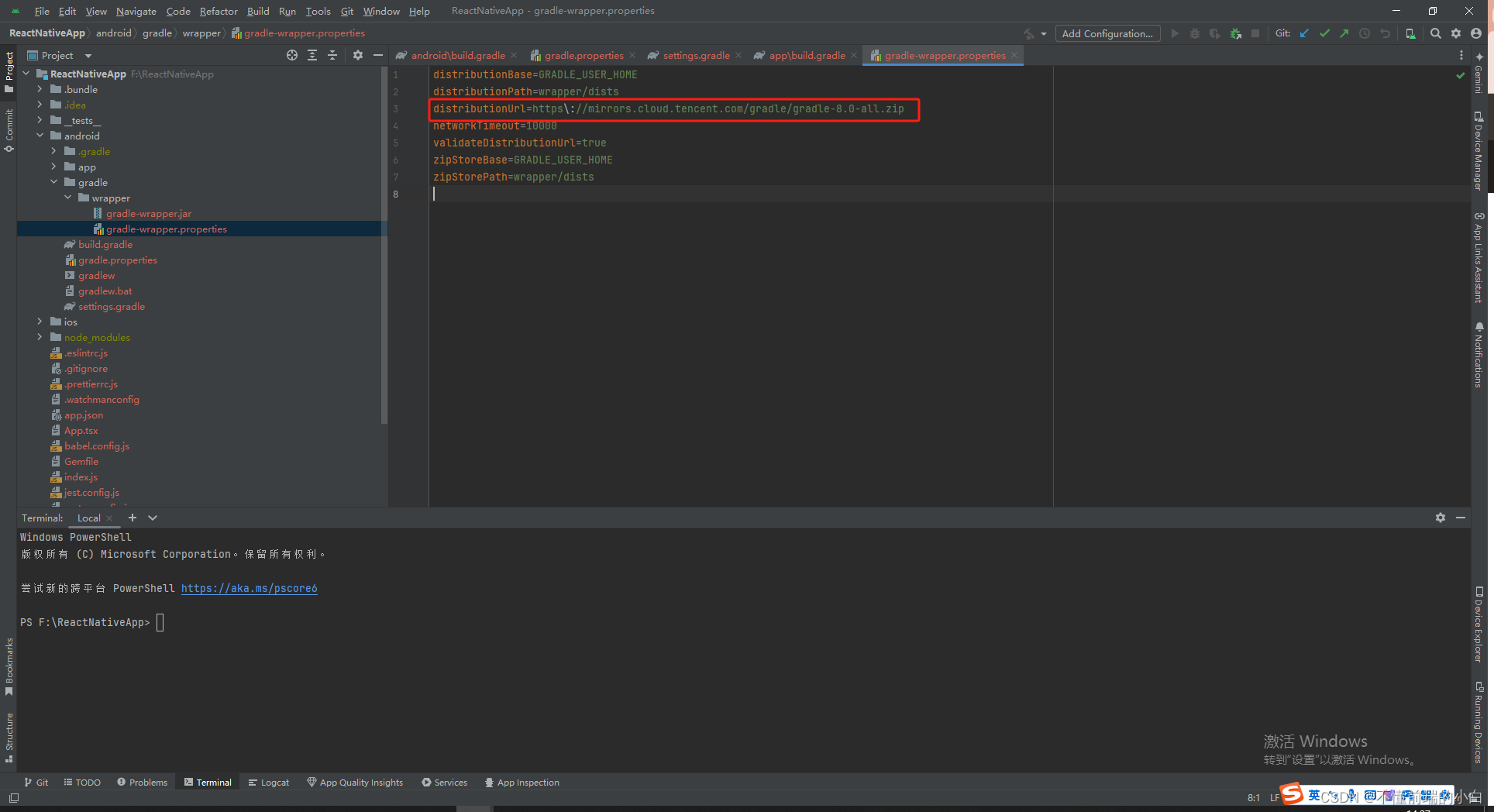Open the TODO tool window
Screen dimensions: 1494x812
pos(82,783)
